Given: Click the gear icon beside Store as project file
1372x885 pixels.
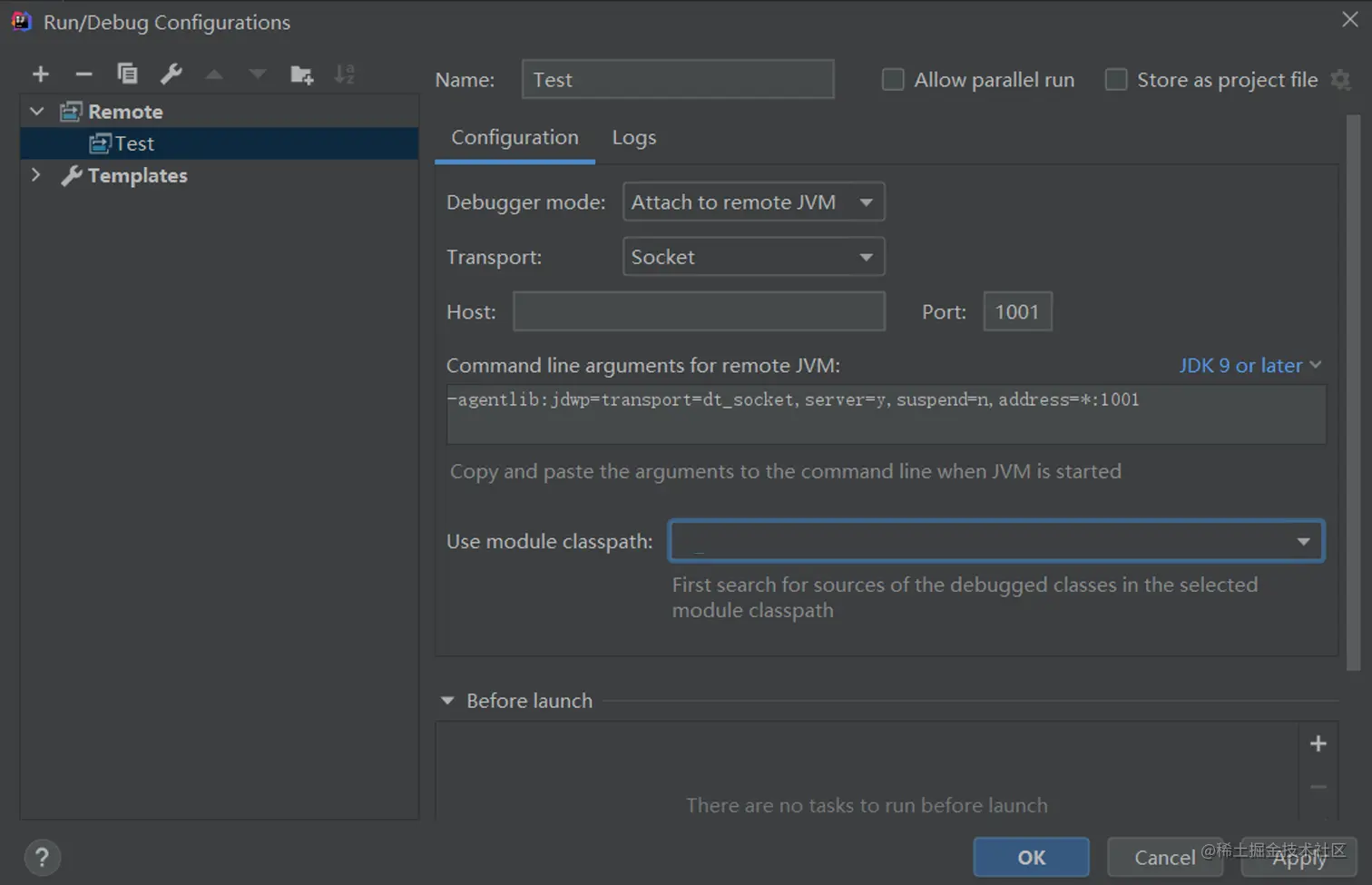Looking at the screenshot, I should click(1340, 80).
